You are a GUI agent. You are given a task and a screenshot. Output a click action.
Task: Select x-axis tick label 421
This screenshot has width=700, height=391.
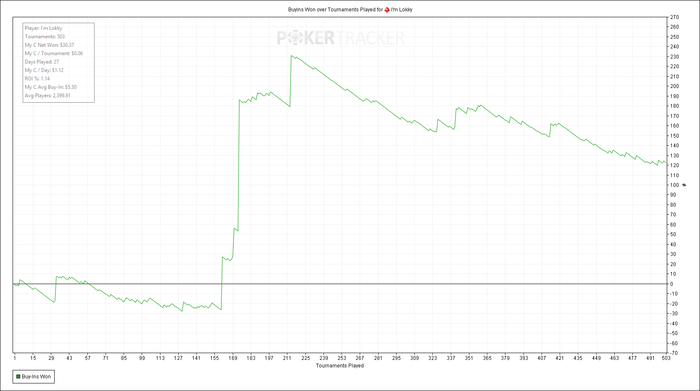(559, 358)
